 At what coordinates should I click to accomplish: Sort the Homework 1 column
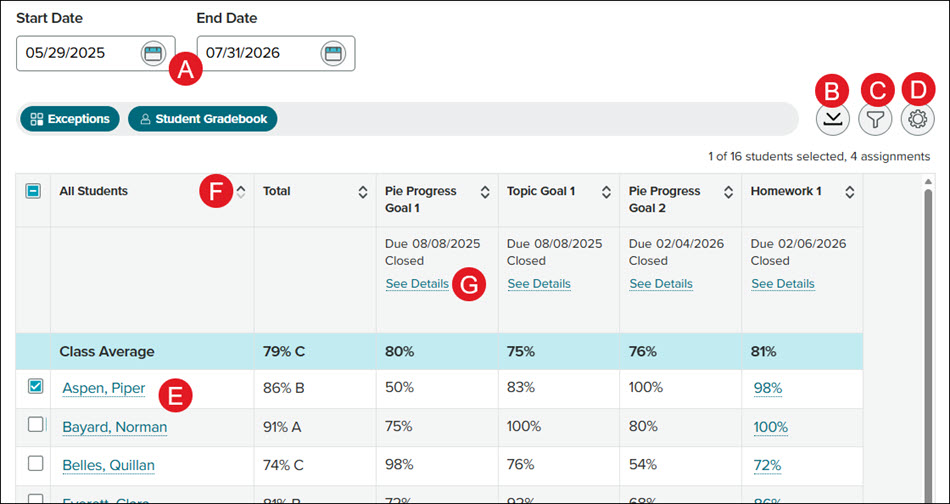850,192
